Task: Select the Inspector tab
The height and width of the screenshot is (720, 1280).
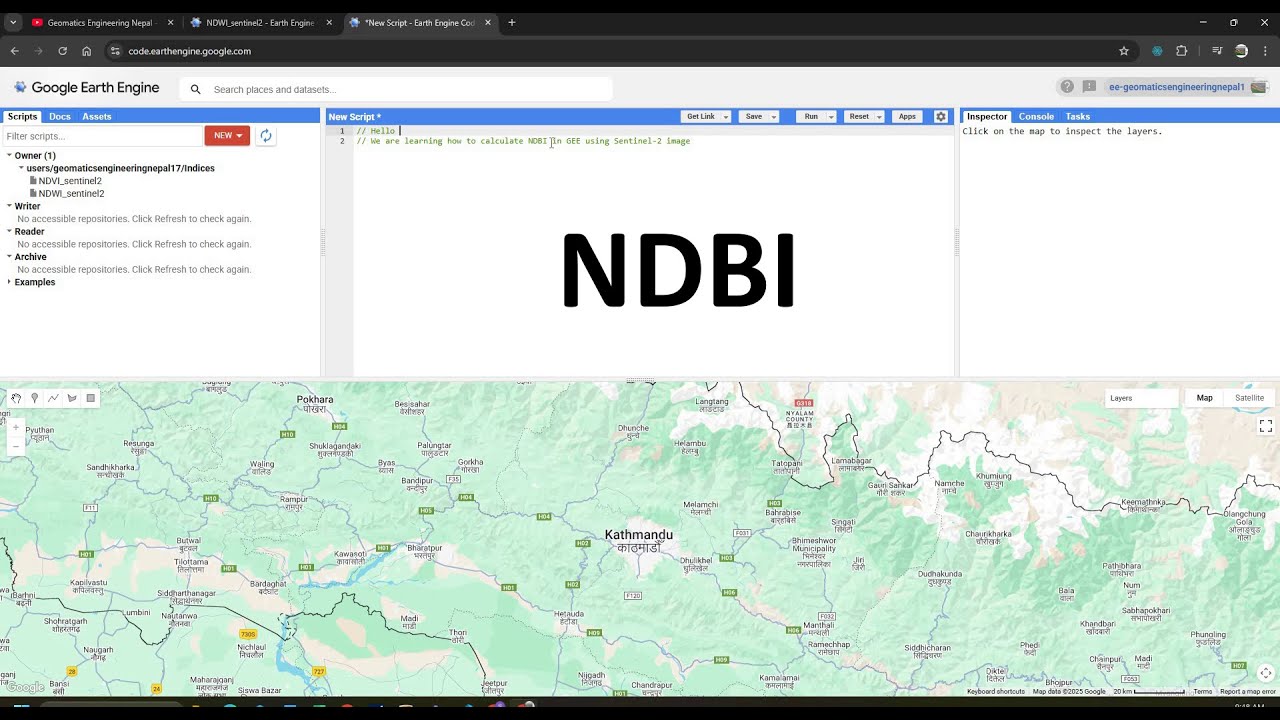Action: click(x=987, y=117)
